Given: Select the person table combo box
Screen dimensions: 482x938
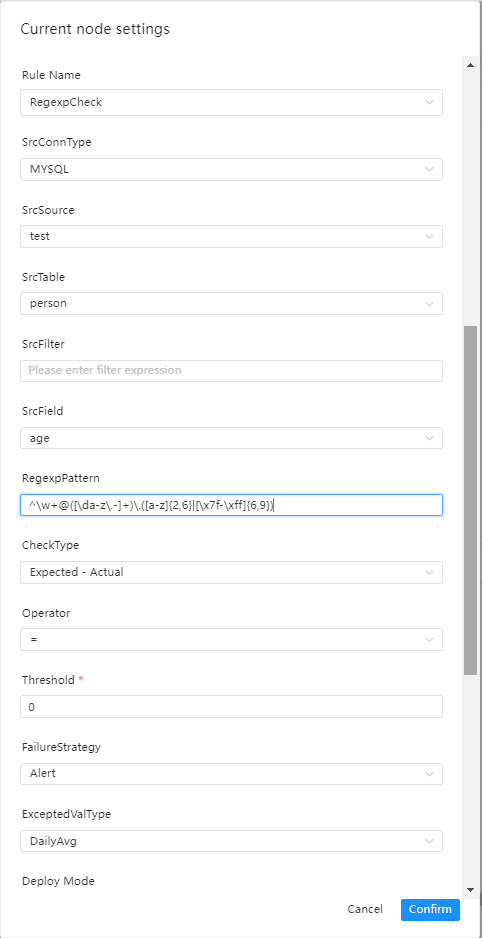Looking at the screenshot, I should tap(231, 303).
